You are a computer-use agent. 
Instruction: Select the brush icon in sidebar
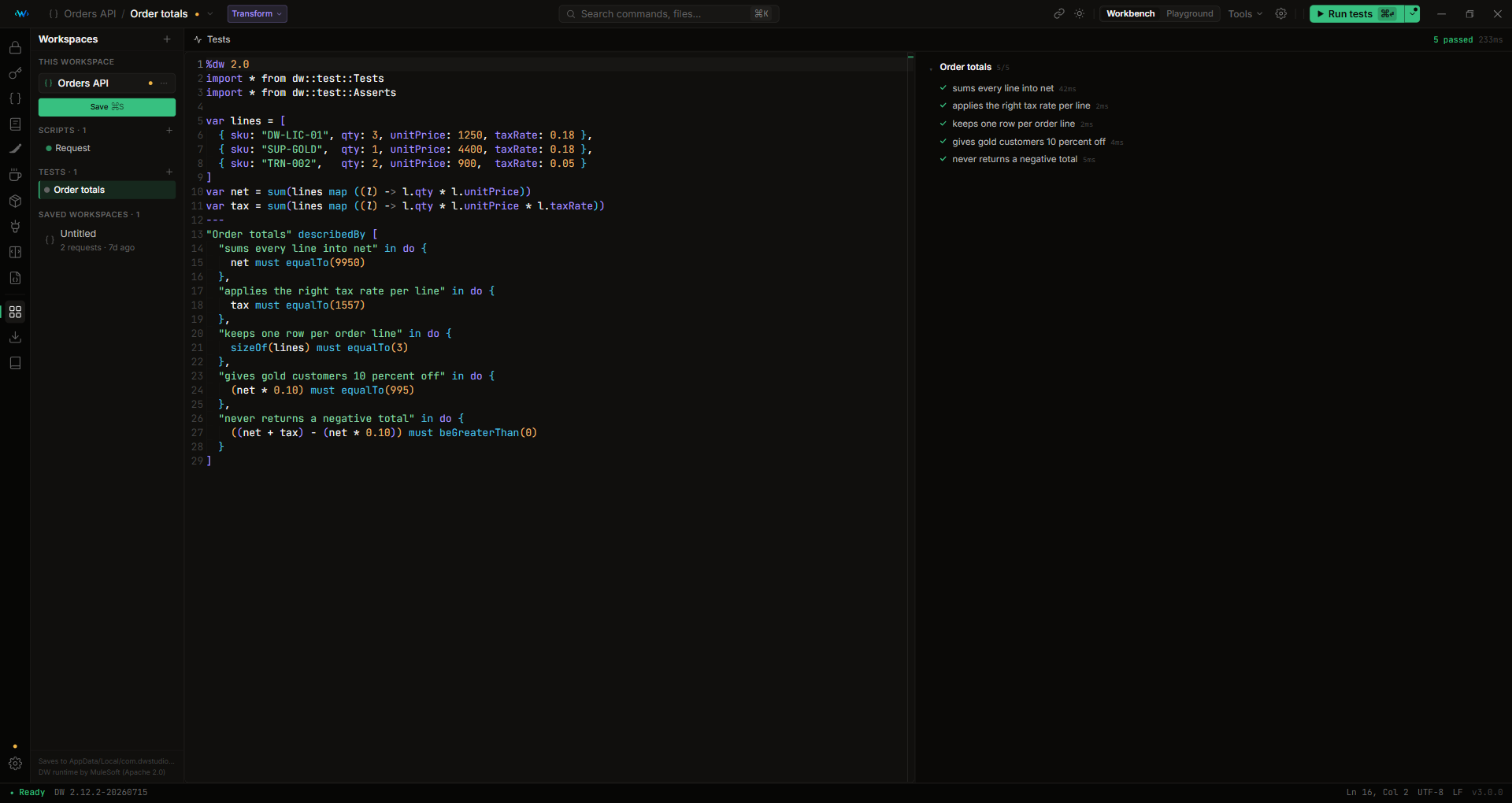(x=15, y=150)
